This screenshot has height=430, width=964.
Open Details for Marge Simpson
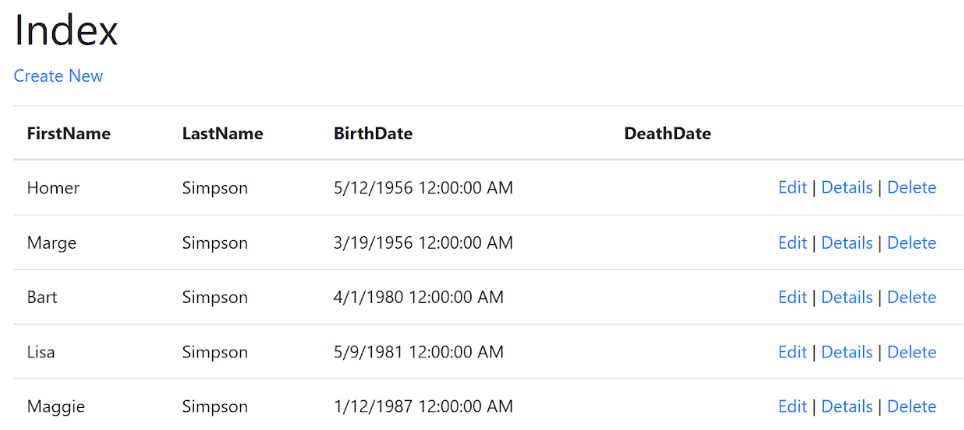[x=846, y=243]
